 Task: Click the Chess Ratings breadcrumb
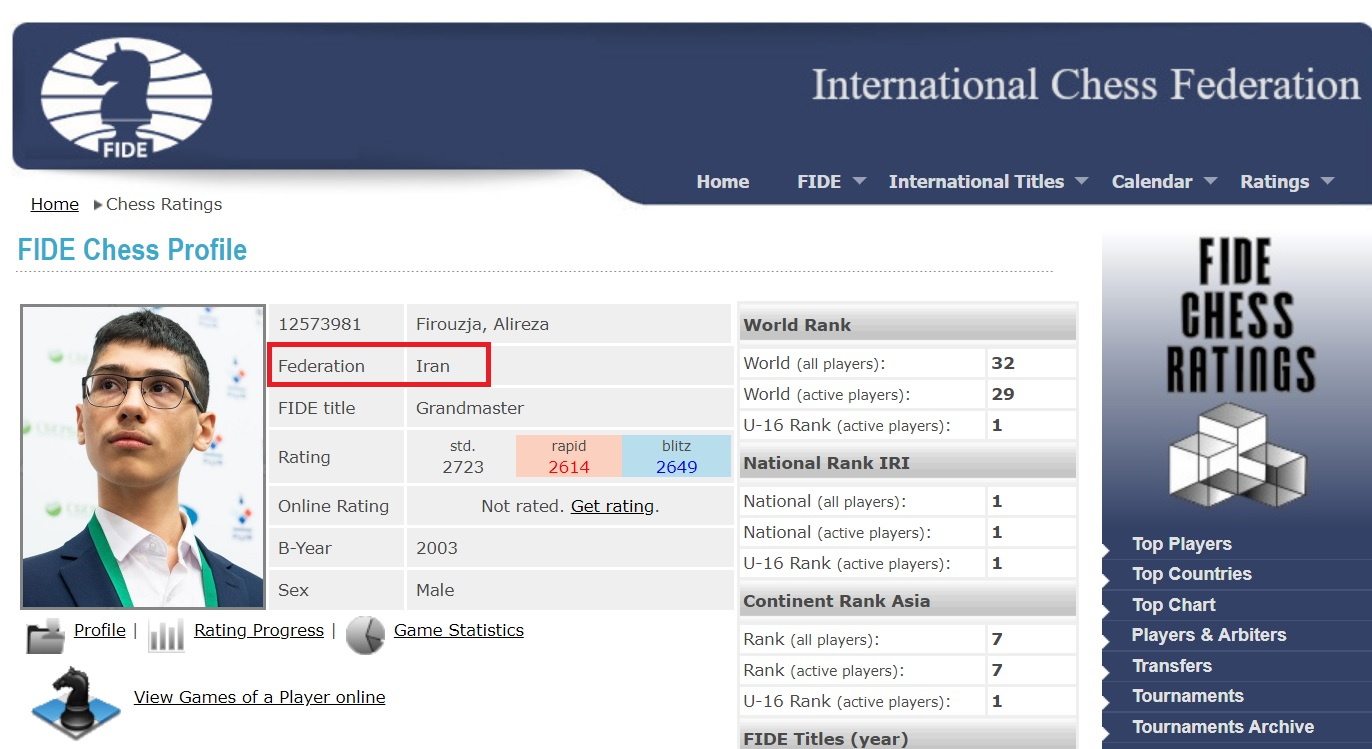click(164, 204)
